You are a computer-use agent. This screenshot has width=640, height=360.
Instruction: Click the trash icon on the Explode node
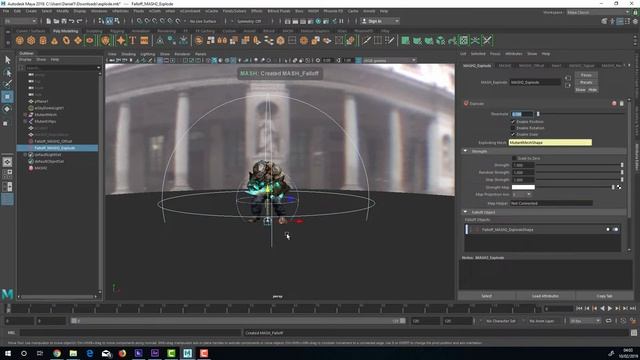[x=621, y=104]
